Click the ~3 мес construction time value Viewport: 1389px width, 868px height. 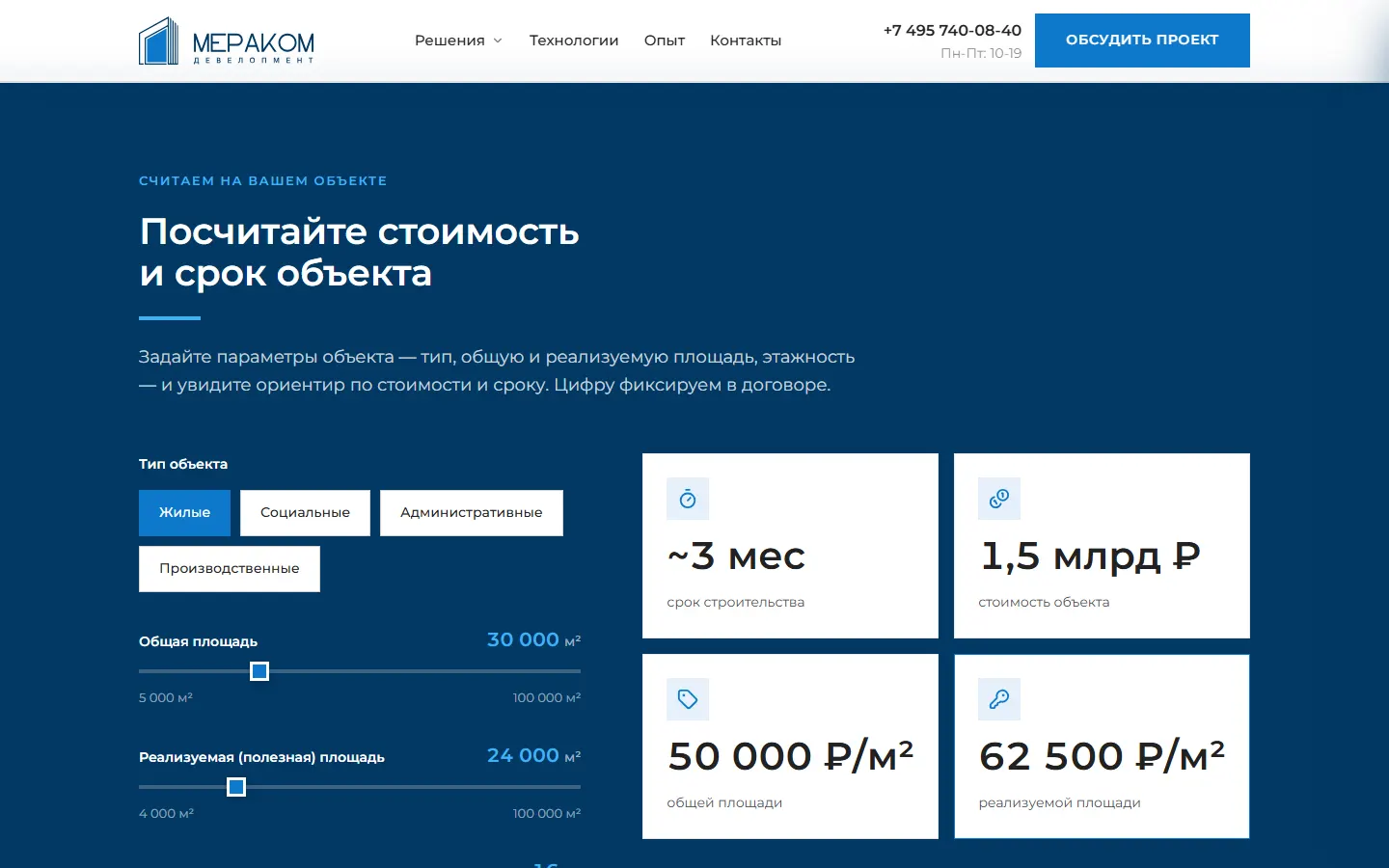[736, 556]
